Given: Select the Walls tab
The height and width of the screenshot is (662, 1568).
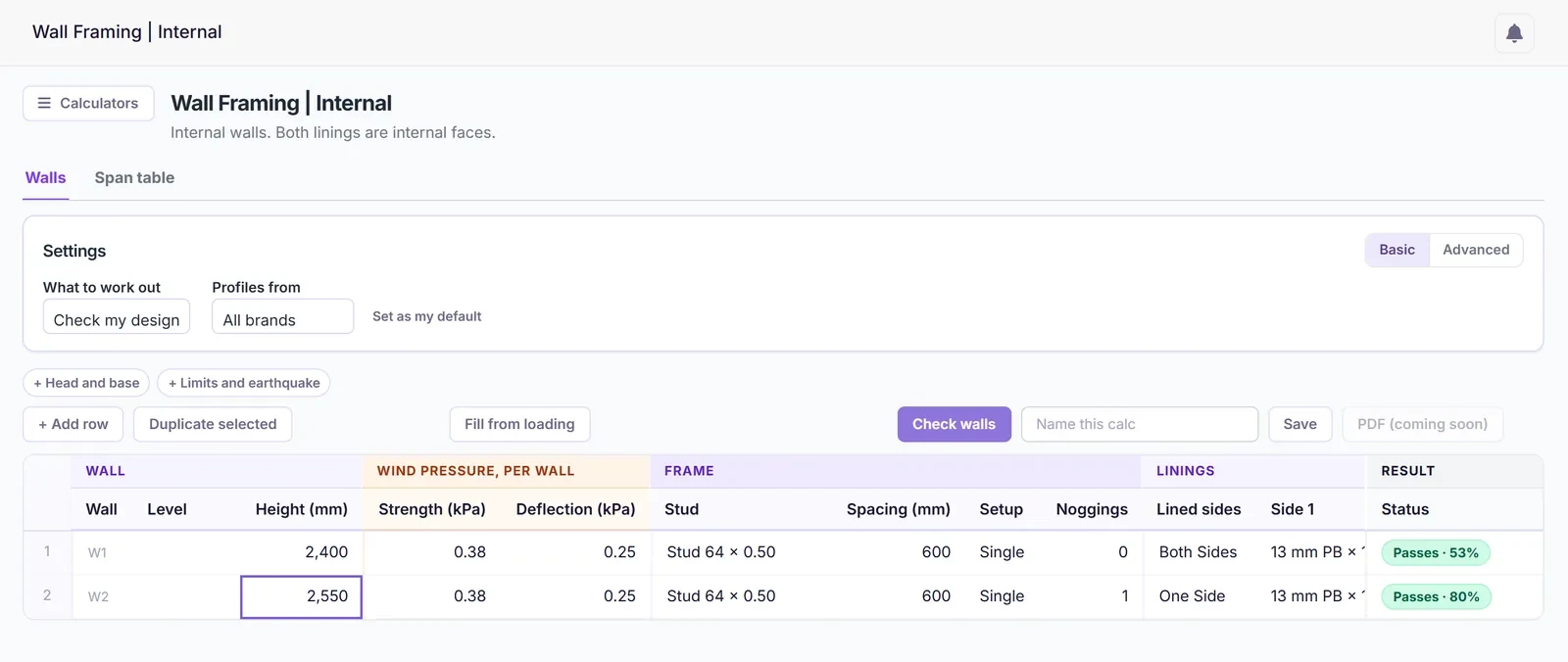Looking at the screenshot, I should [x=46, y=178].
